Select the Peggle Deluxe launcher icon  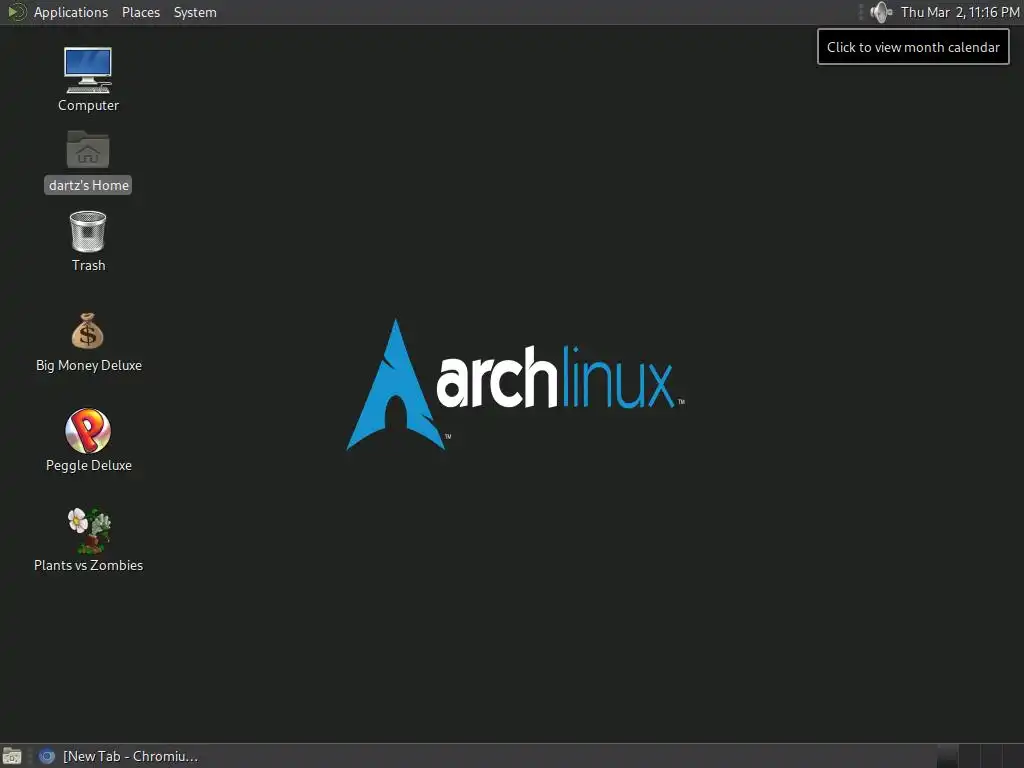click(88, 430)
